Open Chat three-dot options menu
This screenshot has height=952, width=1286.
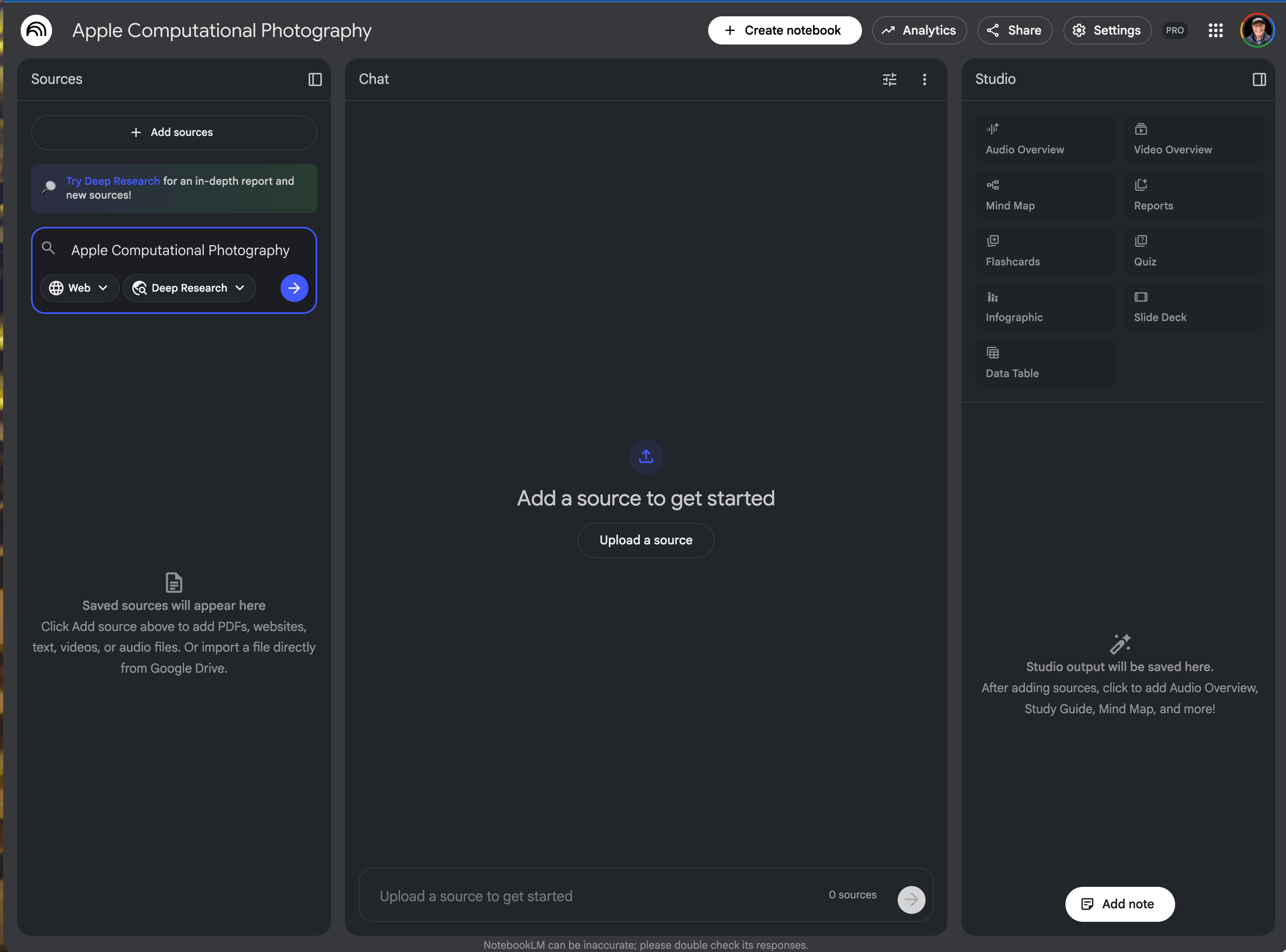pos(924,79)
